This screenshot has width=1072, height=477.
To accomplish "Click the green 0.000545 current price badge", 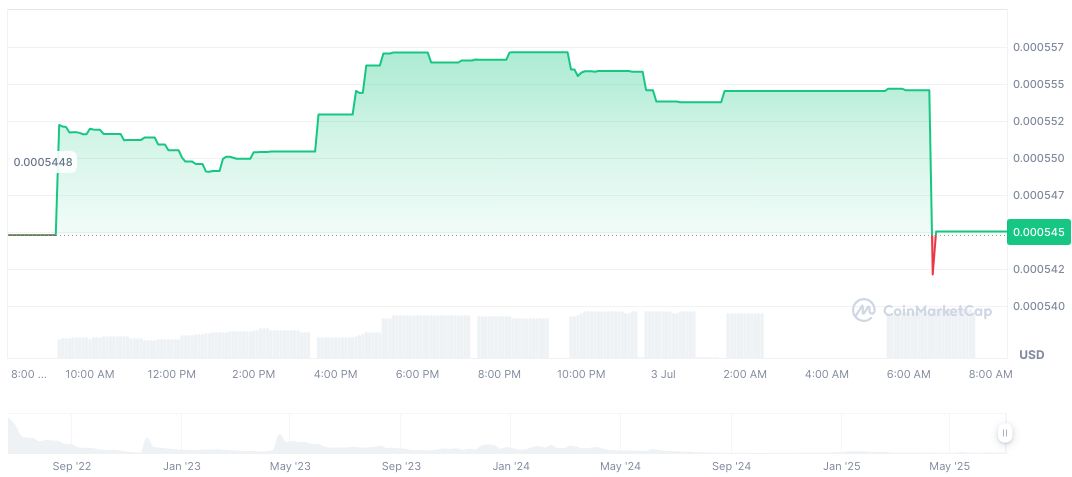I will pyautogui.click(x=1039, y=232).
